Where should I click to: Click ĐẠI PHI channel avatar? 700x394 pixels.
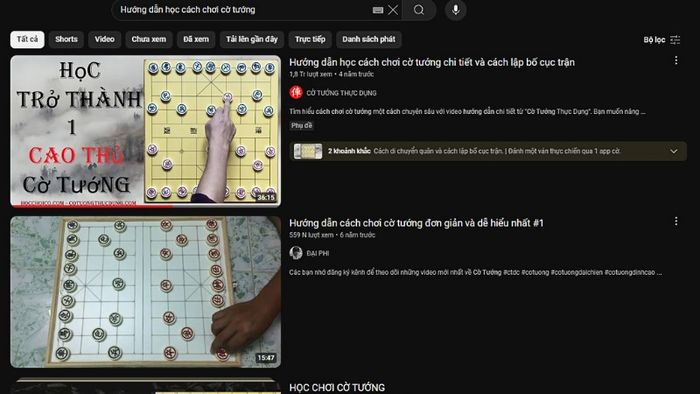coord(296,253)
